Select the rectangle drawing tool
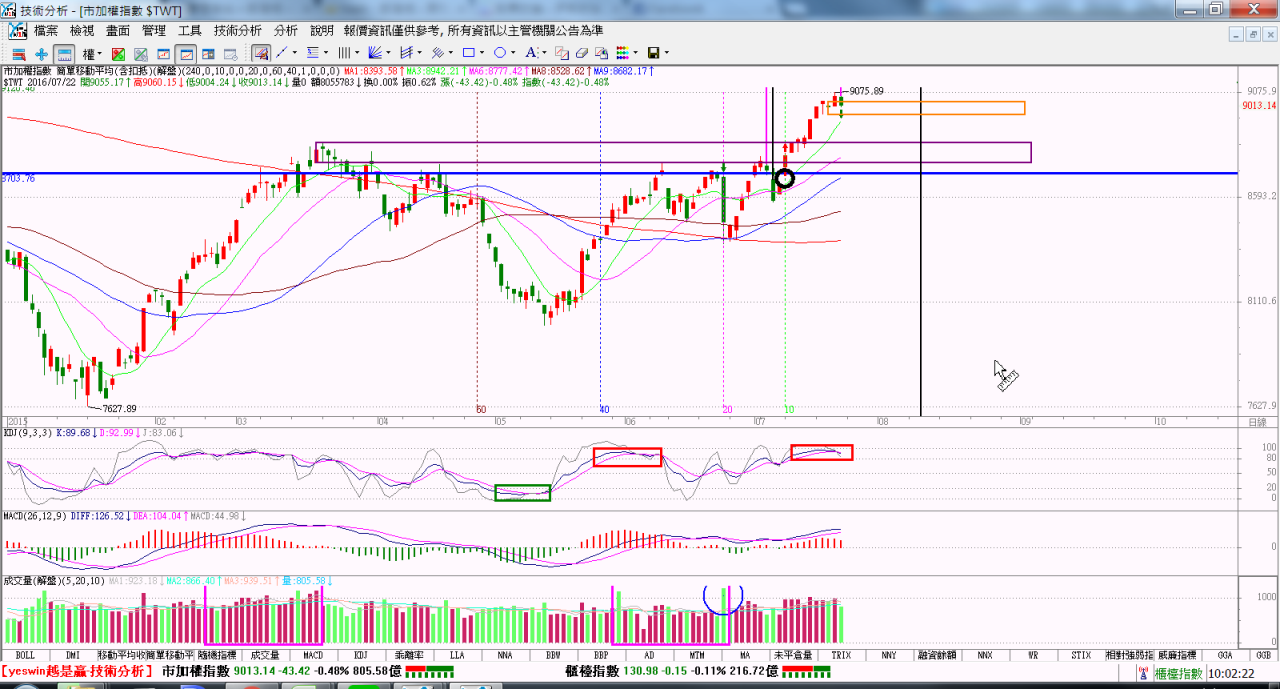The height and width of the screenshot is (689, 1280). 469,53
